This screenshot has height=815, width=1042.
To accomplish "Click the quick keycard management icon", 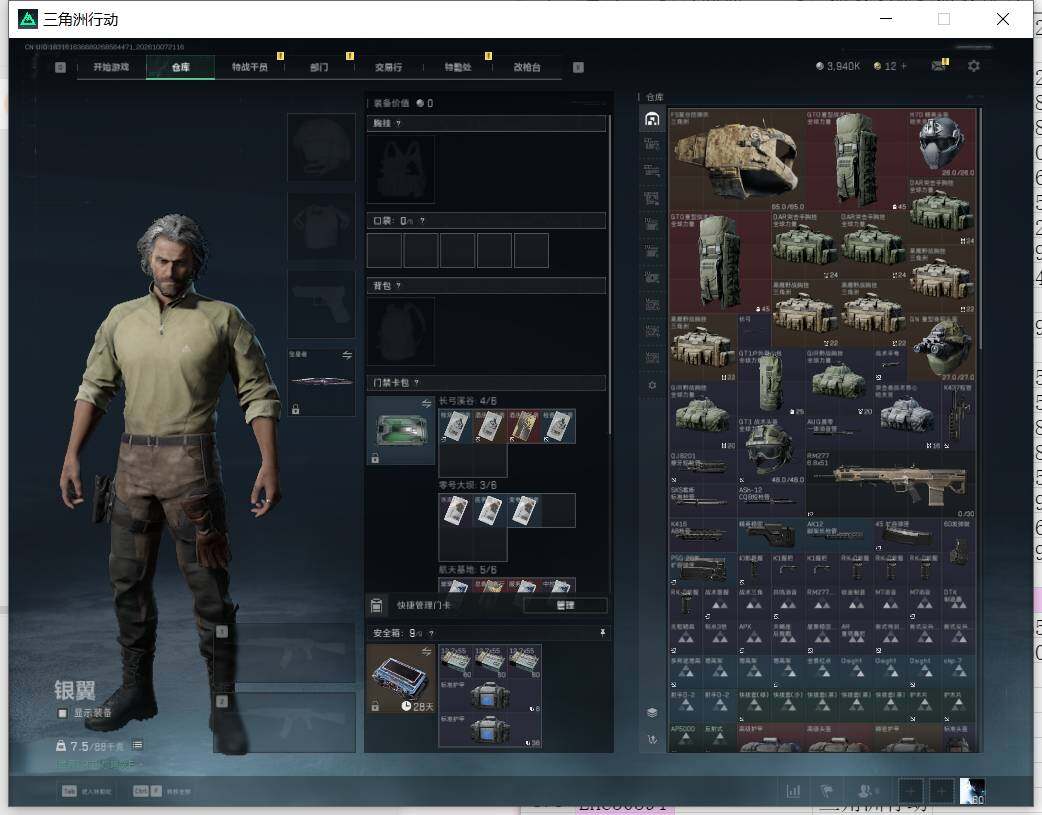I will (377, 605).
